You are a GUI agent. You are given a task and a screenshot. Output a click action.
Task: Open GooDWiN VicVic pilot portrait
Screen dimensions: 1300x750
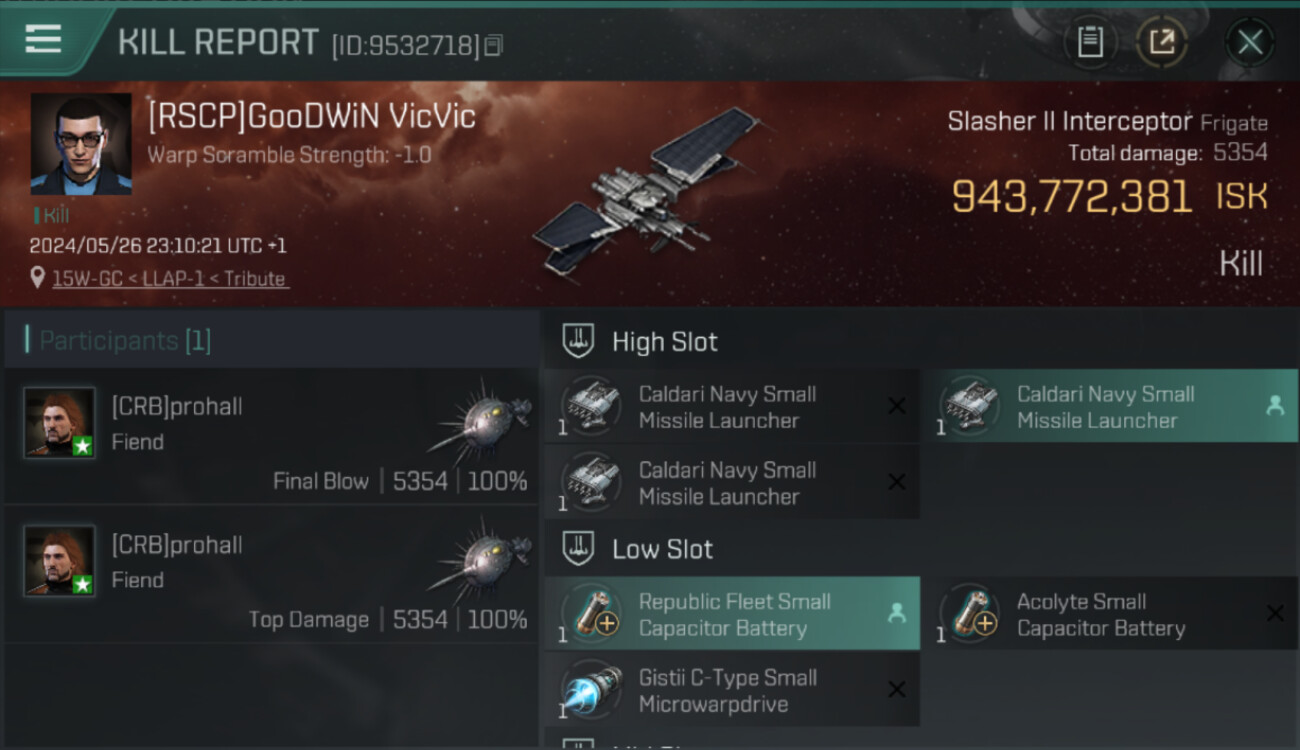coord(81,144)
